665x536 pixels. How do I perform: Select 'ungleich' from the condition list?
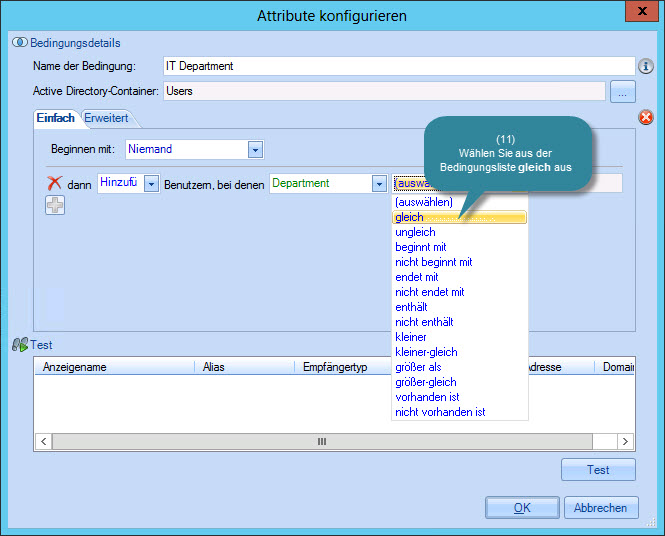tap(460, 232)
